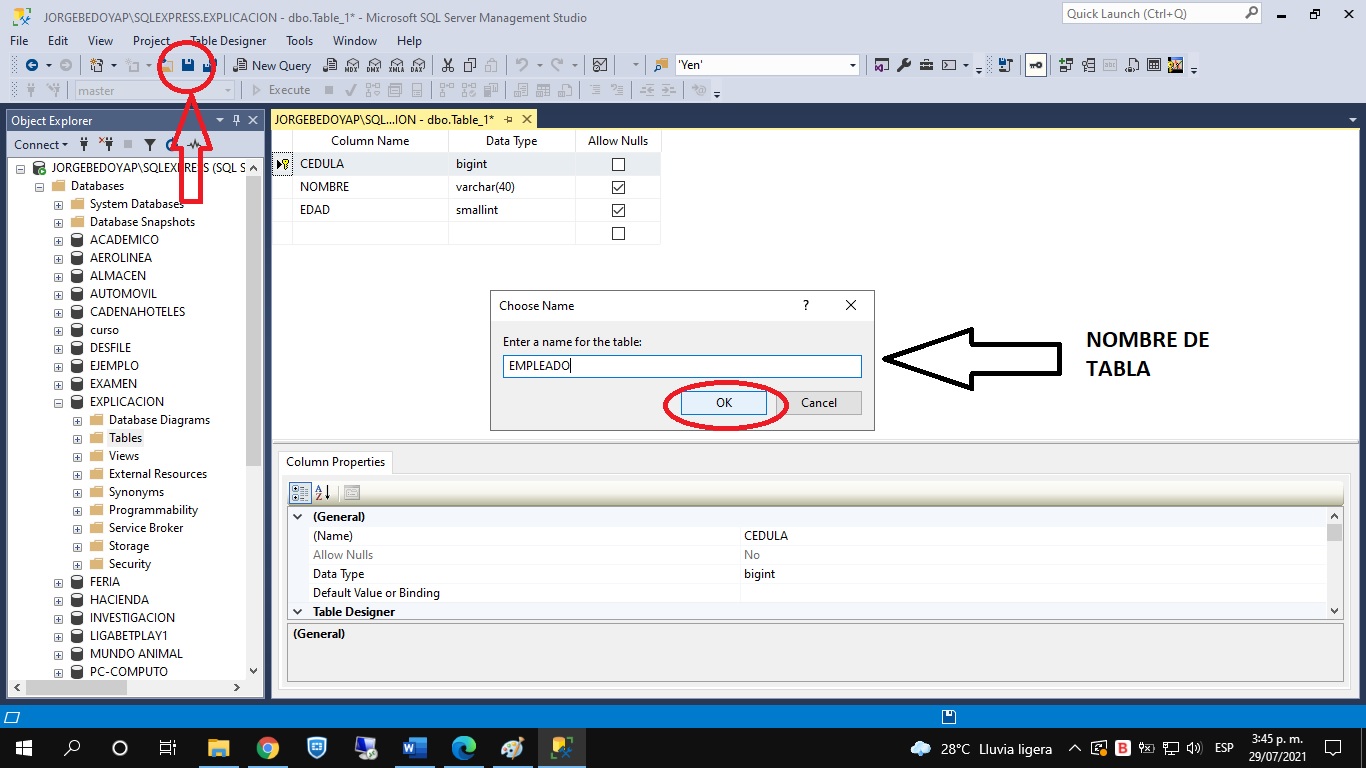
Task: Open Word from the Windows taskbar
Action: pyautogui.click(x=414, y=748)
